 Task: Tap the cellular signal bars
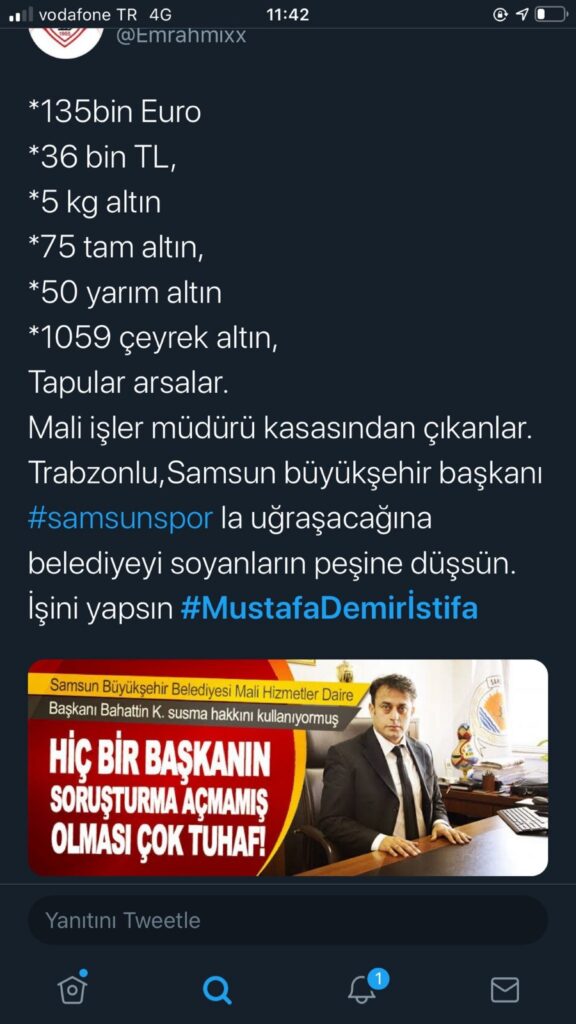click(x=21, y=14)
